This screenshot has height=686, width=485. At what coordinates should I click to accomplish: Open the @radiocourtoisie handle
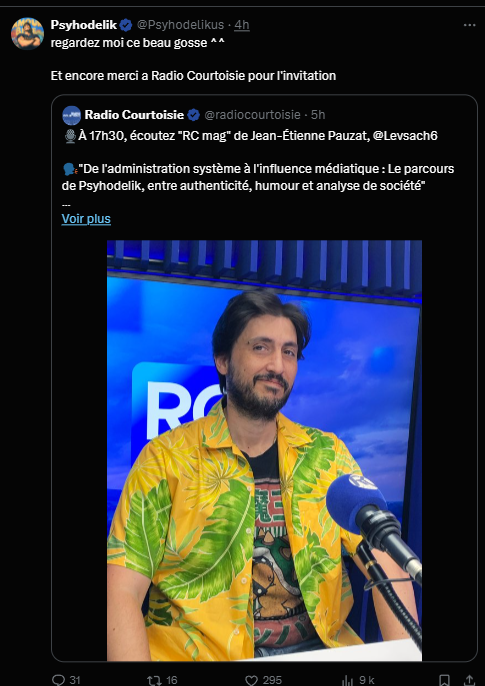[252, 115]
